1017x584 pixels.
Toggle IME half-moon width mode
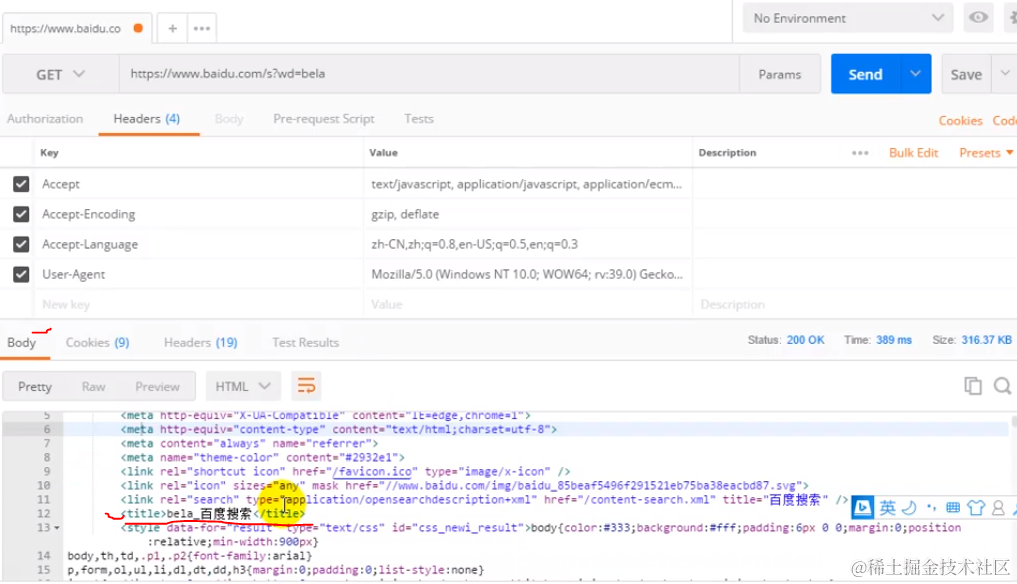(909, 507)
